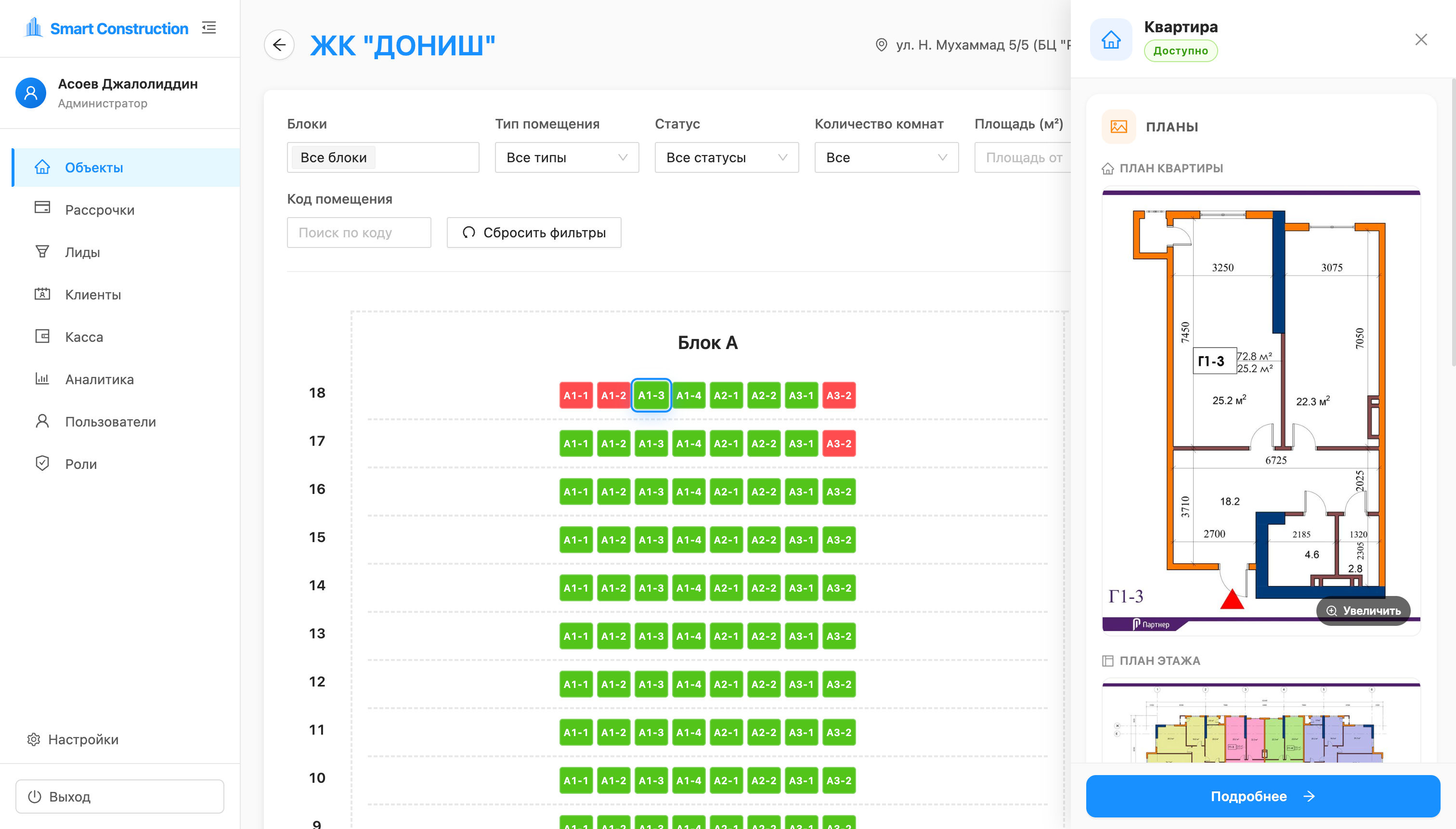Log out with the Выход button
Screen dimensions: 1456x829
119,797
